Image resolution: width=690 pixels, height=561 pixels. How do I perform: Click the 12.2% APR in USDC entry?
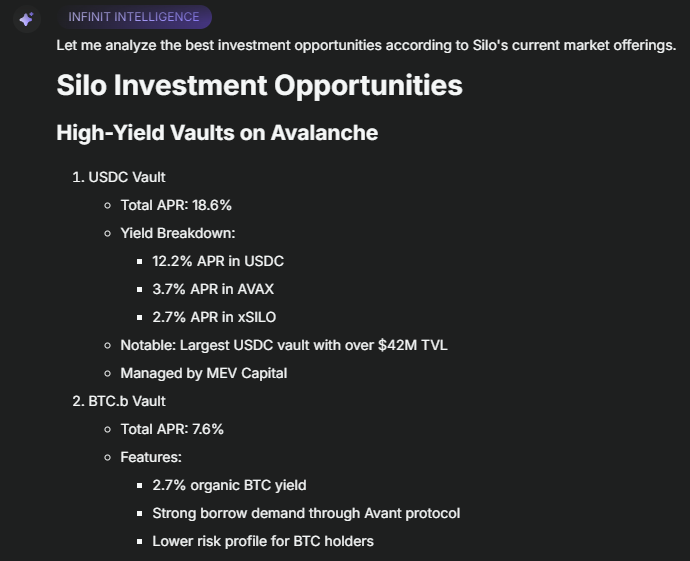tap(218, 261)
